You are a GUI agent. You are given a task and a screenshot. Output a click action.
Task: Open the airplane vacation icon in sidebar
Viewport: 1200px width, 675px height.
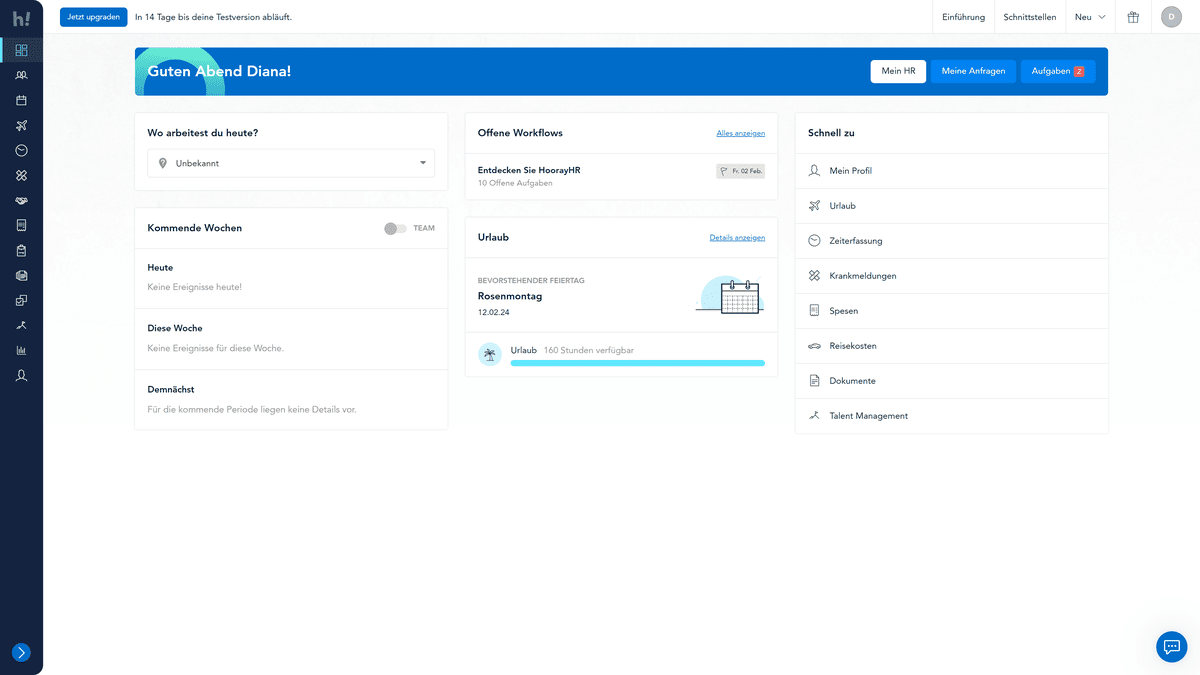pos(21,125)
